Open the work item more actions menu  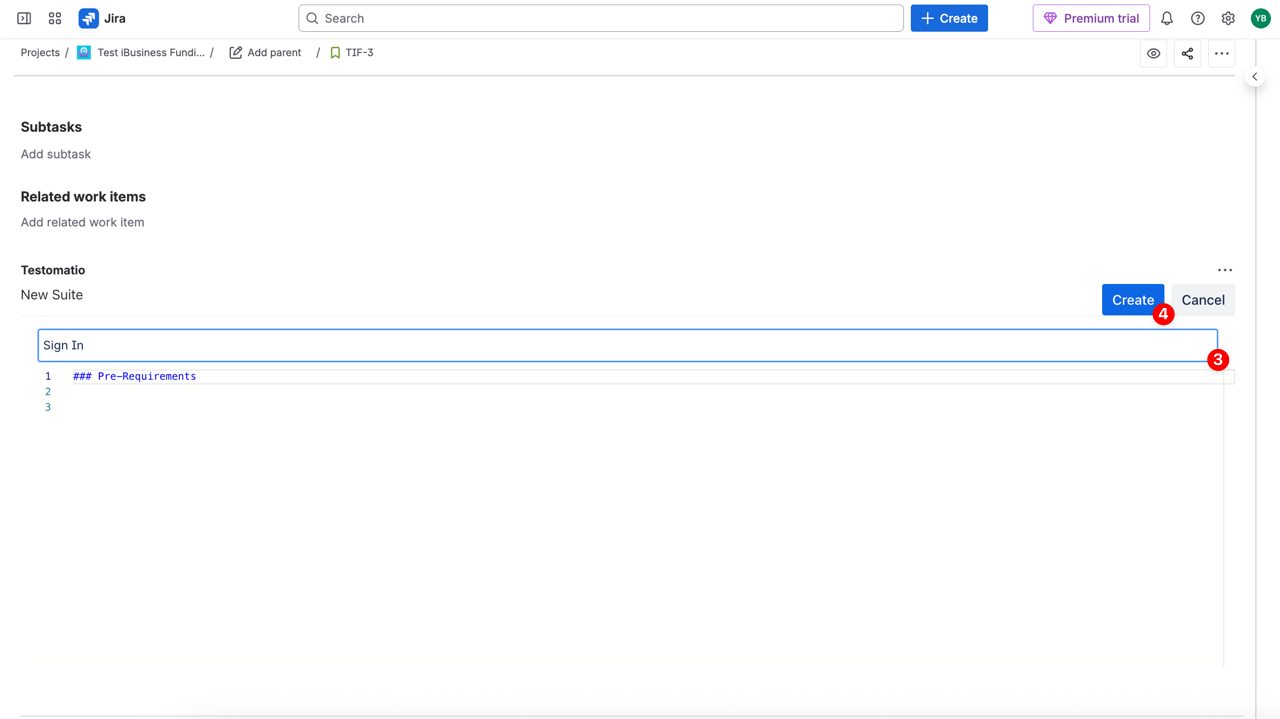click(x=1221, y=54)
